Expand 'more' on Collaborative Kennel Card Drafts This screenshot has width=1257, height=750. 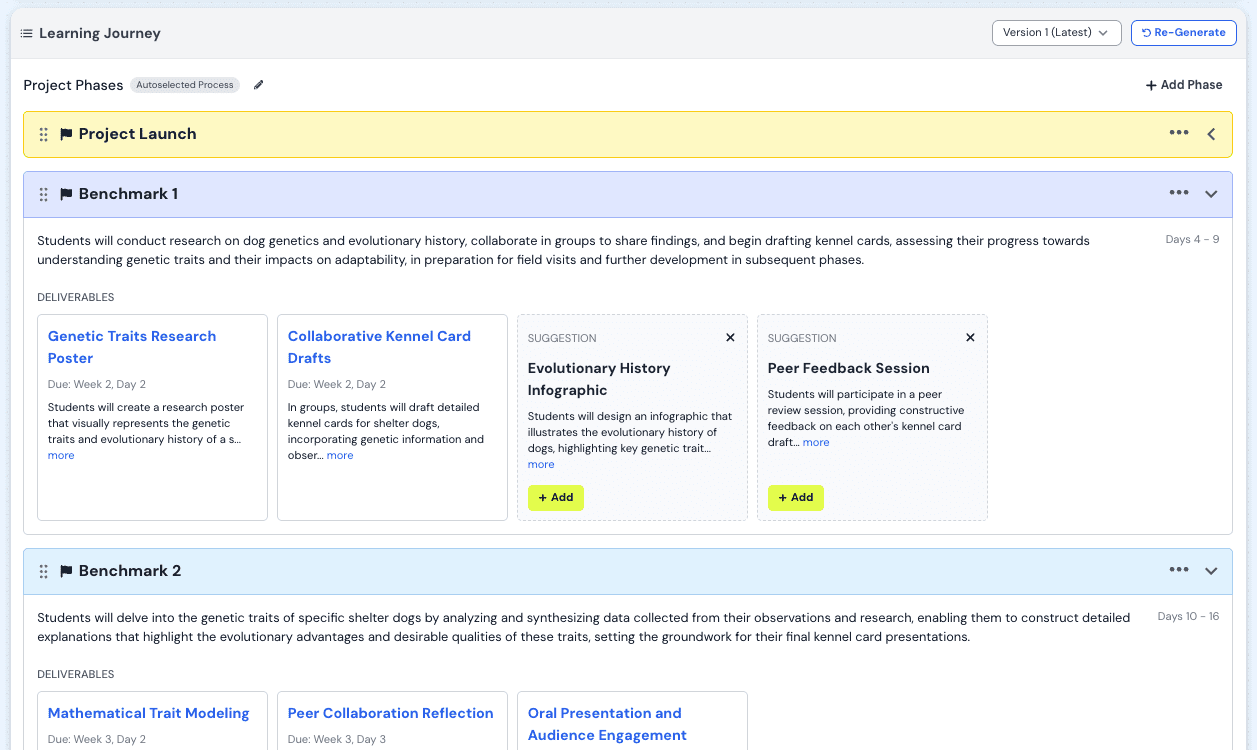(340, 455)
